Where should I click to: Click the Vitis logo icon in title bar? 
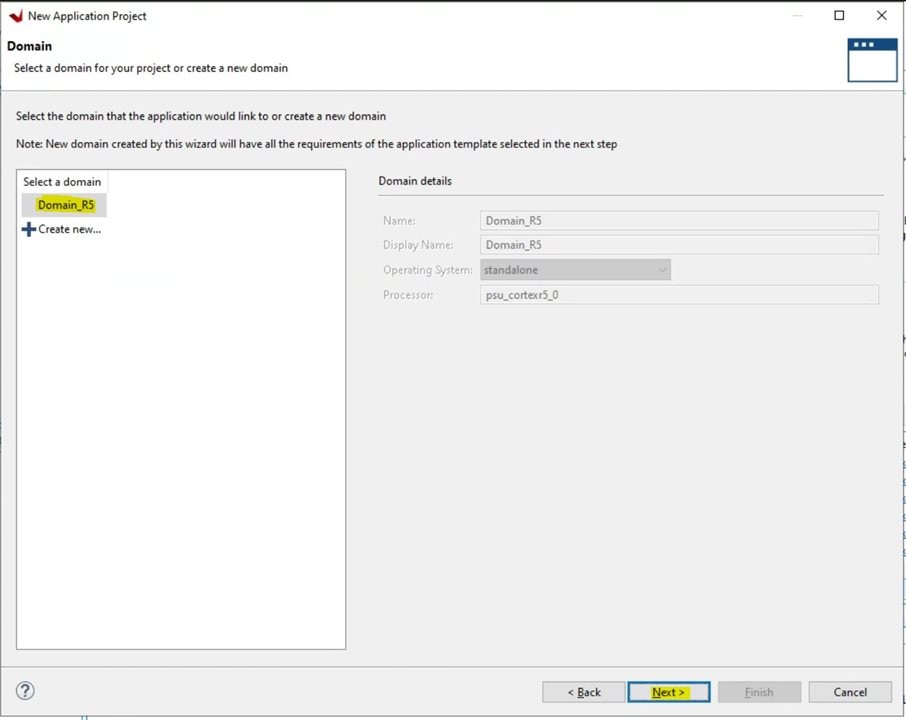[15, 16]
